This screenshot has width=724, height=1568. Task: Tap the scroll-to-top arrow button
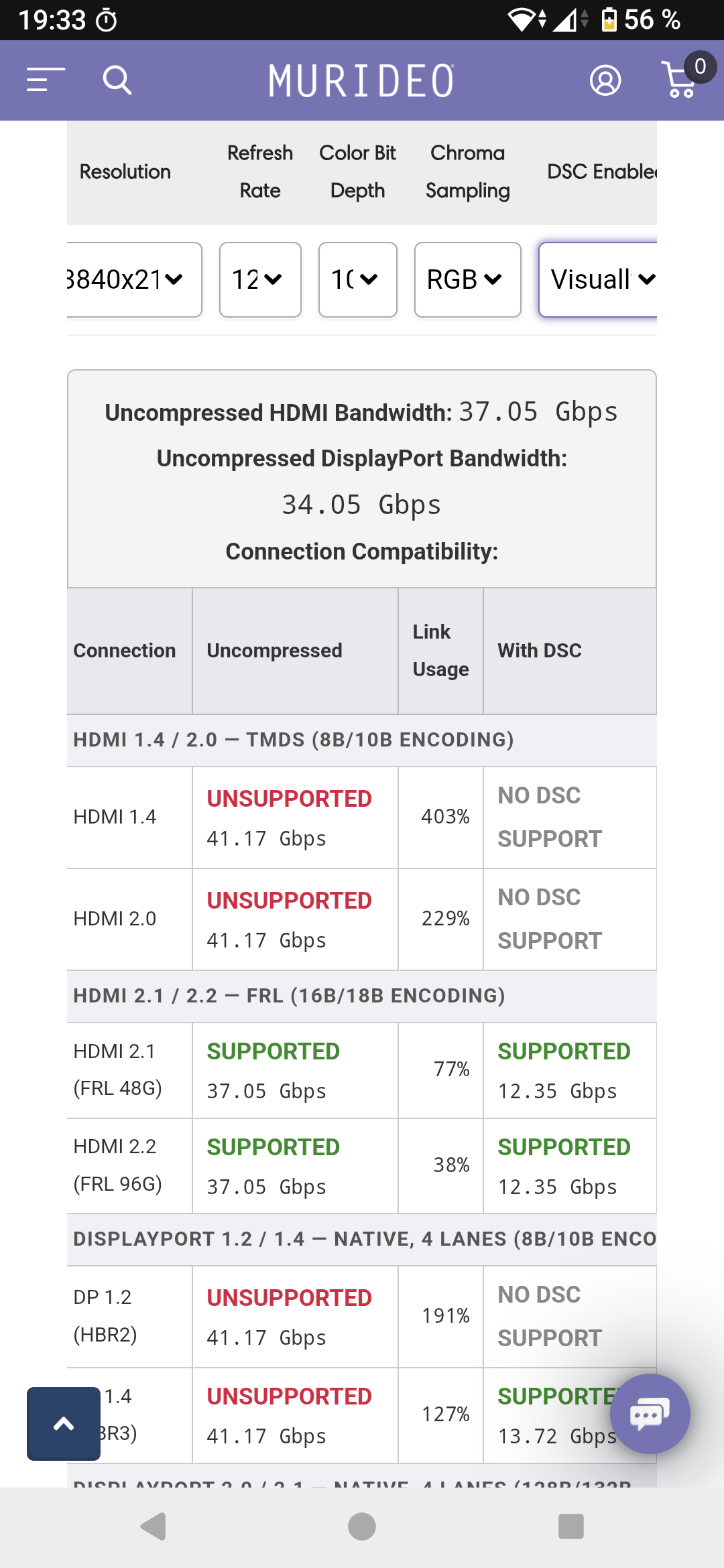coord(64,1423)
